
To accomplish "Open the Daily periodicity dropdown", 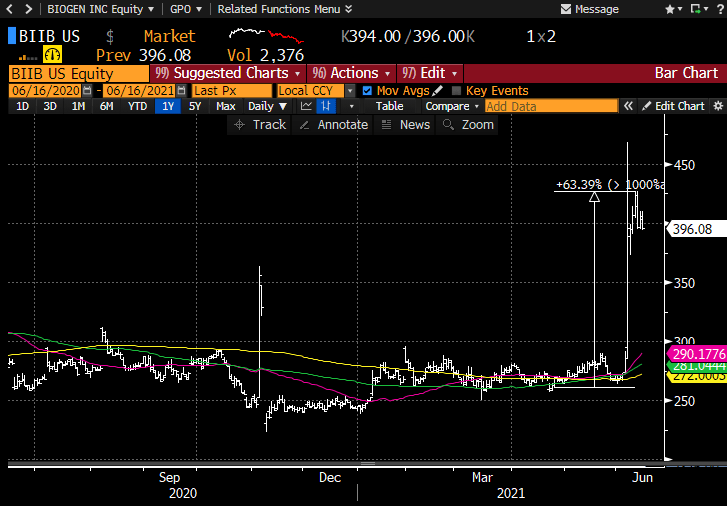I will pyautogui.click(x=268, y=106).
